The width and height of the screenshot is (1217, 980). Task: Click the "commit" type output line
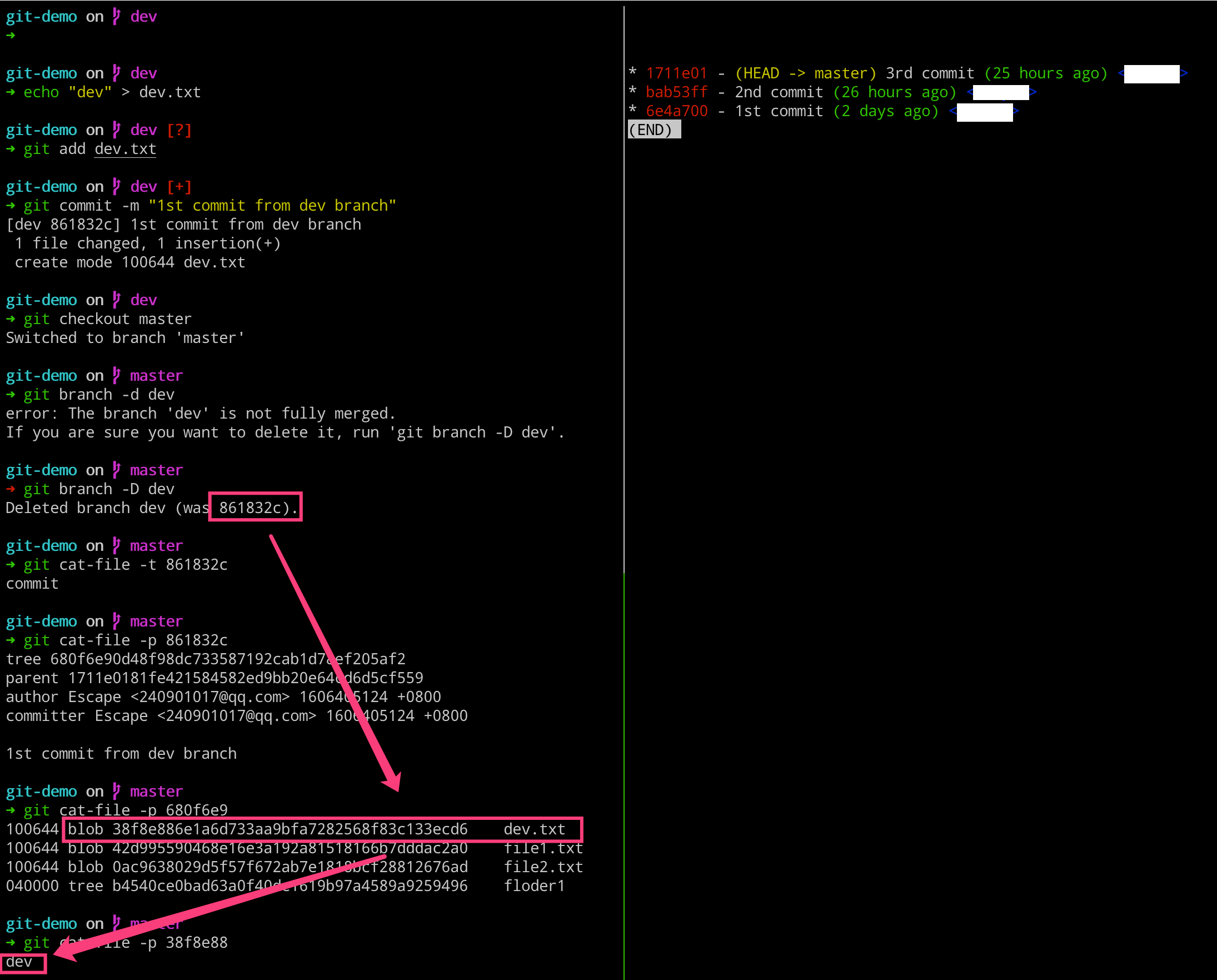pos(32,584)
